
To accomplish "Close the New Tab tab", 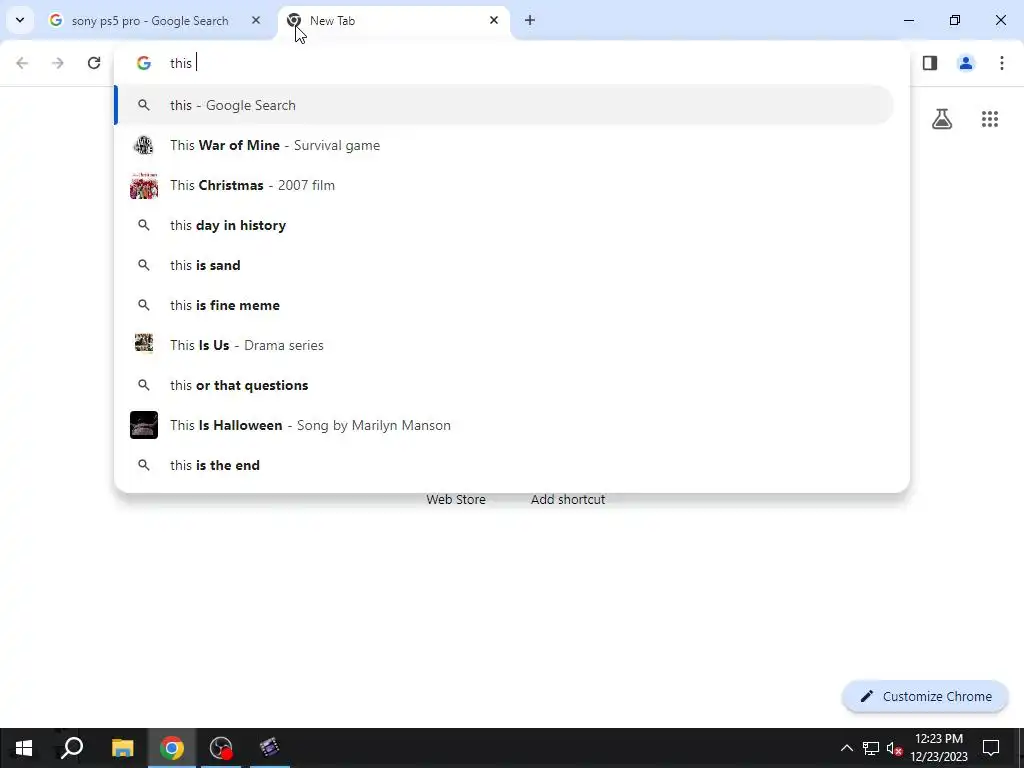I will click(x=494, y=20).
